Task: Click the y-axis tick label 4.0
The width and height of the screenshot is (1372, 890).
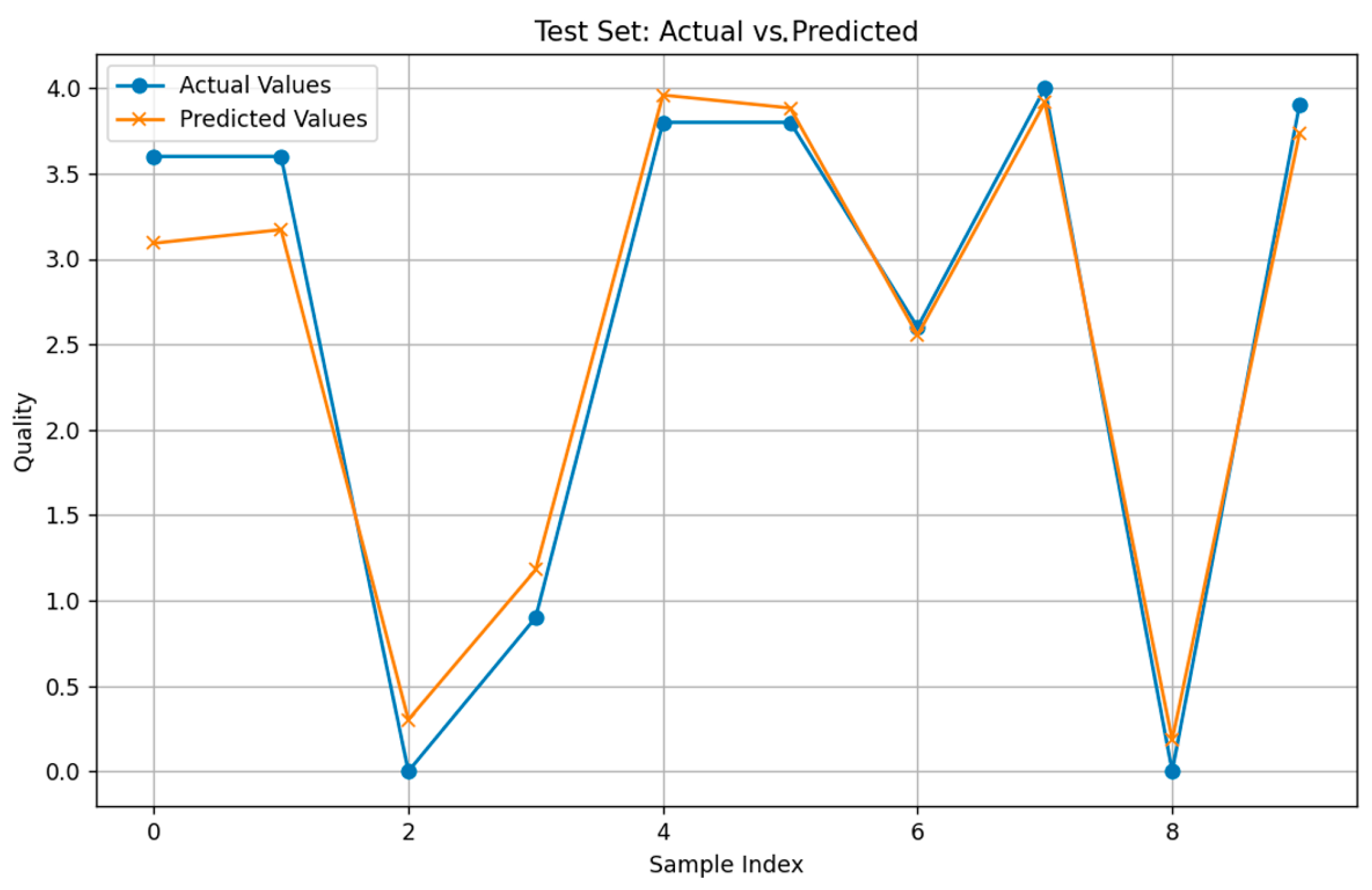Action: (x=62, y=89)
